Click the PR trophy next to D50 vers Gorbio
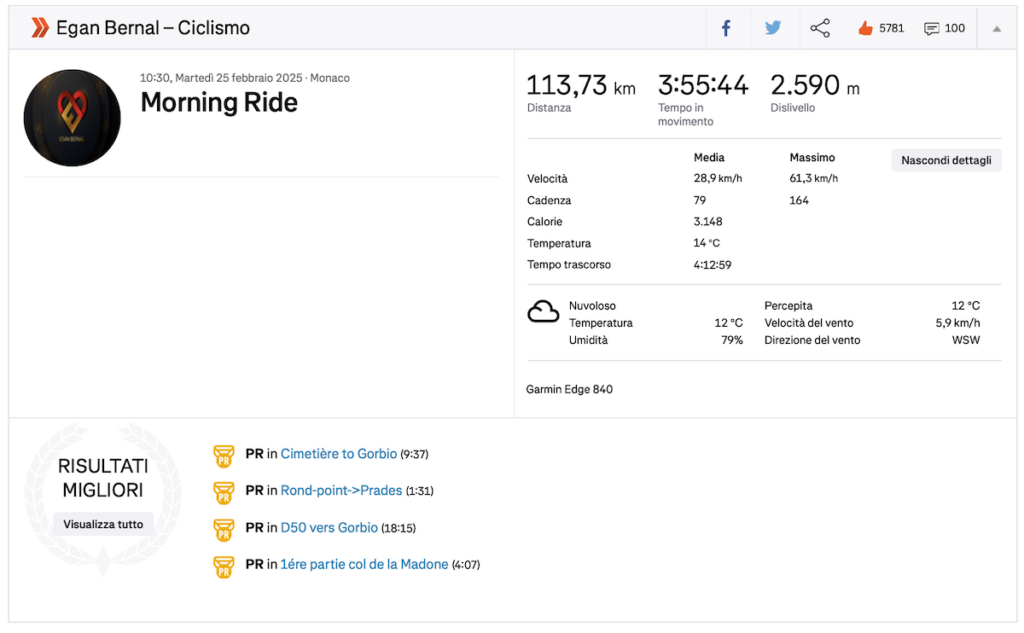Viewport: 1024px width, 633px height. click(x=223, y=529)
